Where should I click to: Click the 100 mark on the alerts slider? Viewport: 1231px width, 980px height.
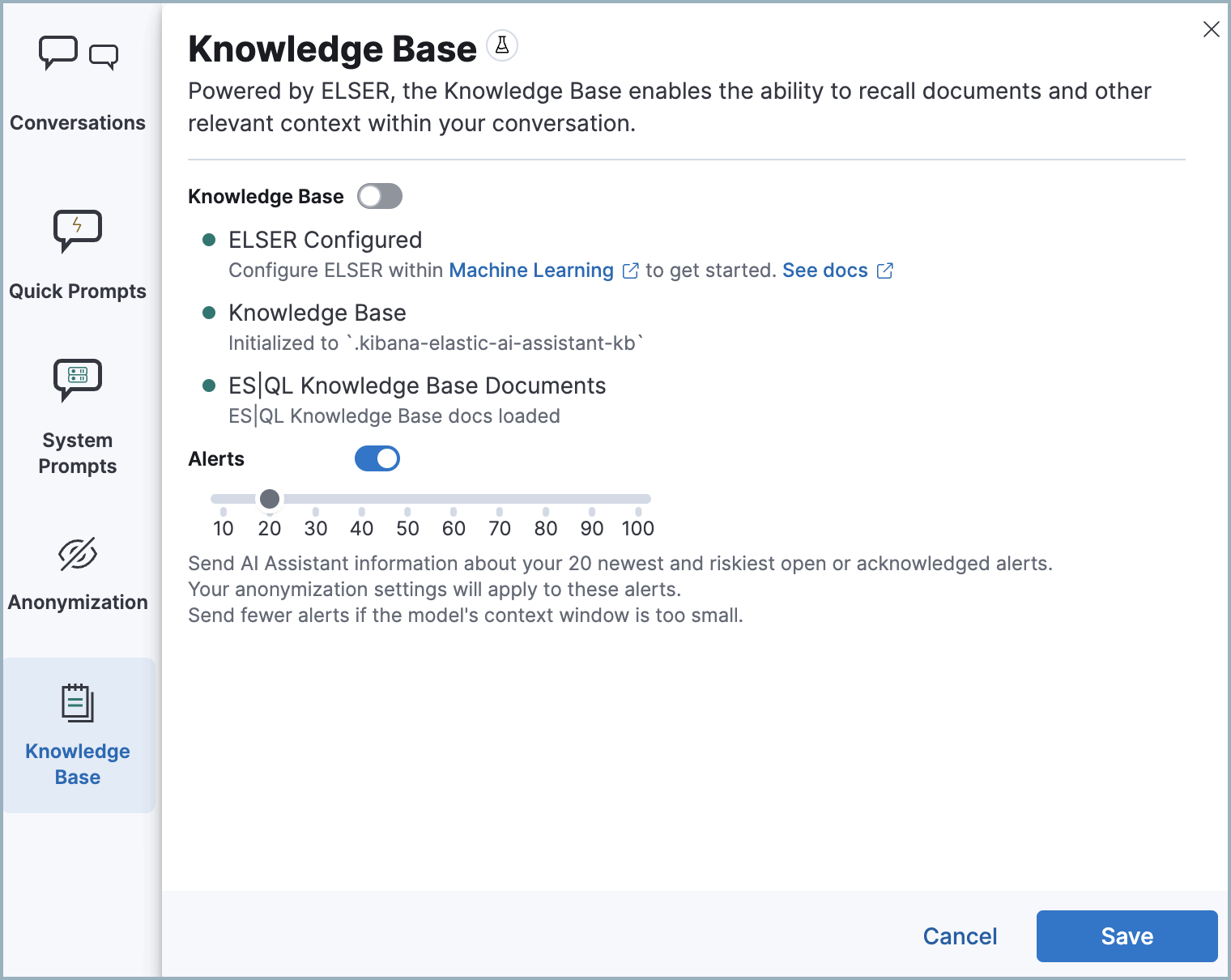(638, 528)
